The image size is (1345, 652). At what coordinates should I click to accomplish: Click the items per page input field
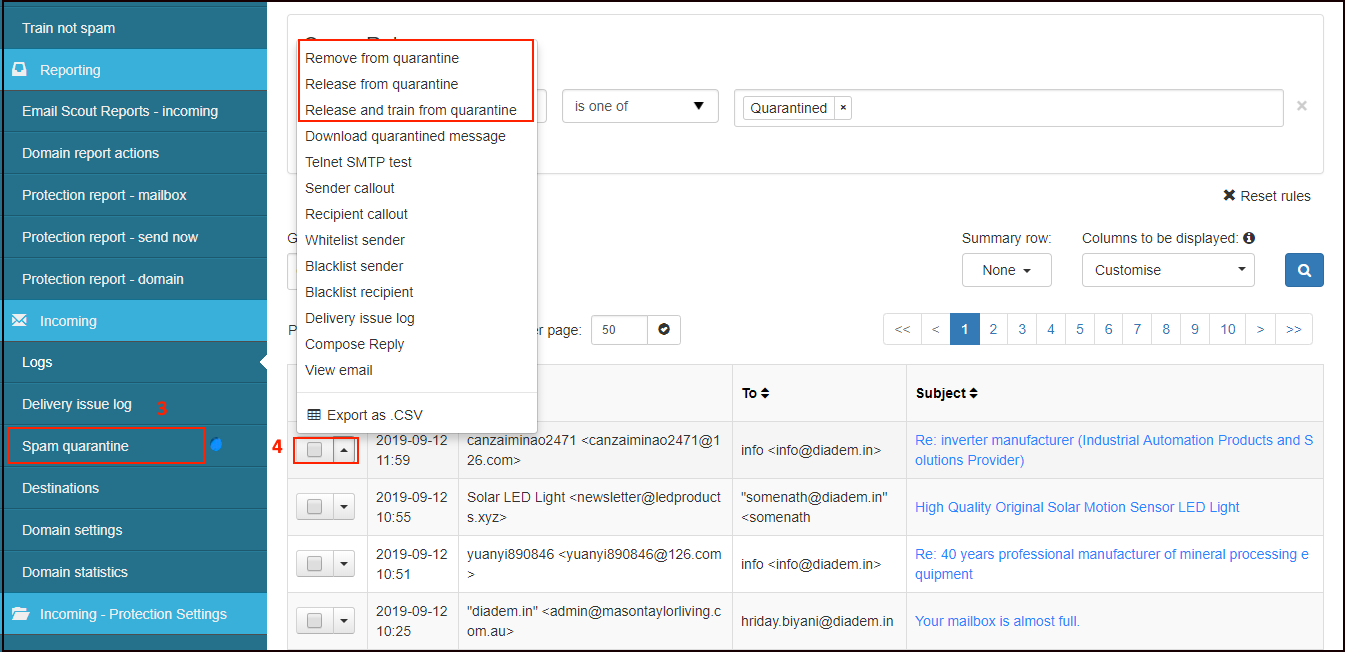pos(619,330)
